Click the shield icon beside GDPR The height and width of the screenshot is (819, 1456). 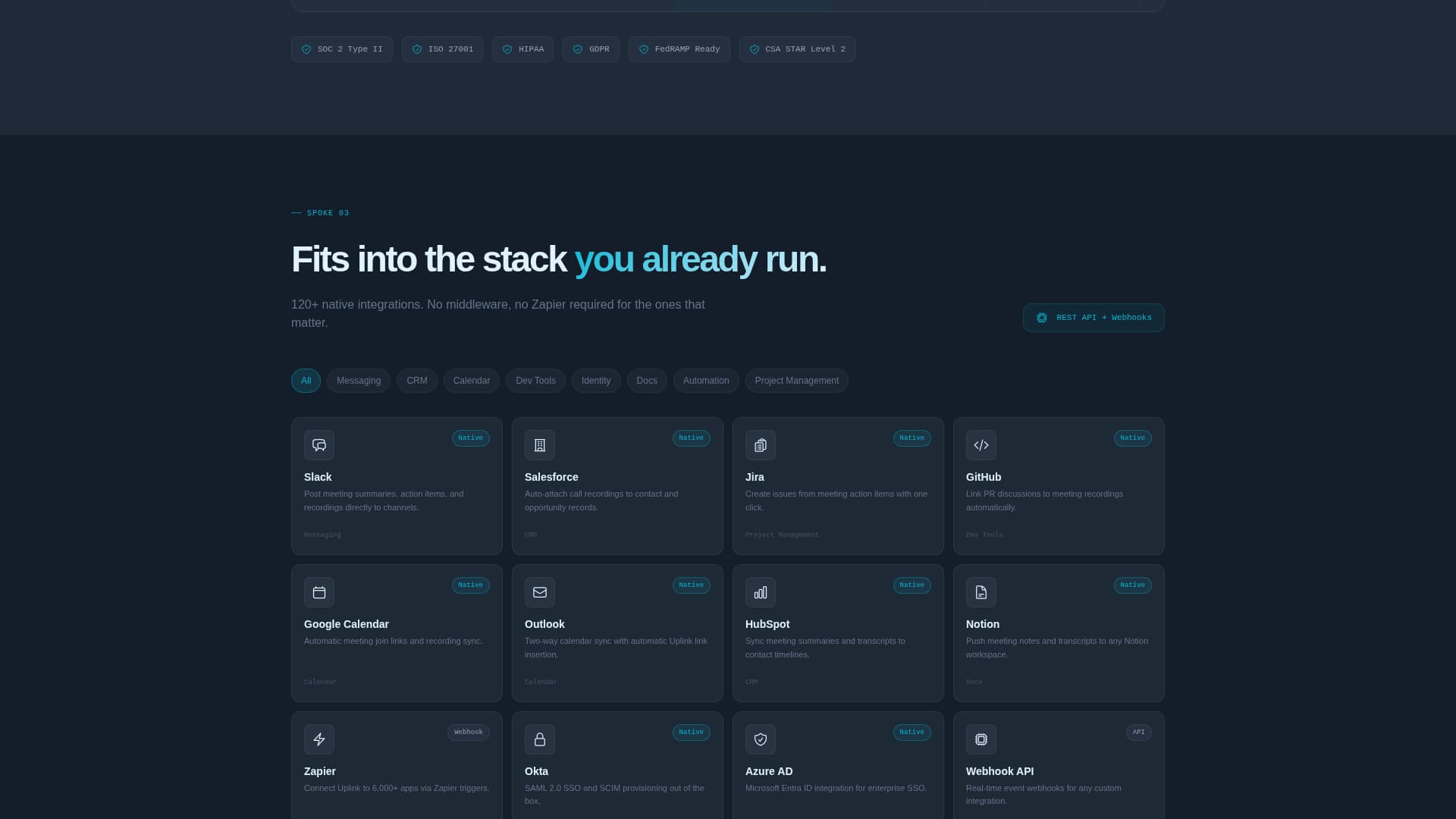coord(578,49)
